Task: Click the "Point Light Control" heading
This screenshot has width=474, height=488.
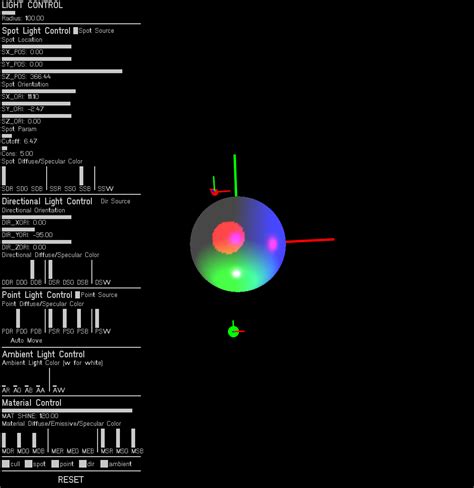Action: (x=37, y=295)
